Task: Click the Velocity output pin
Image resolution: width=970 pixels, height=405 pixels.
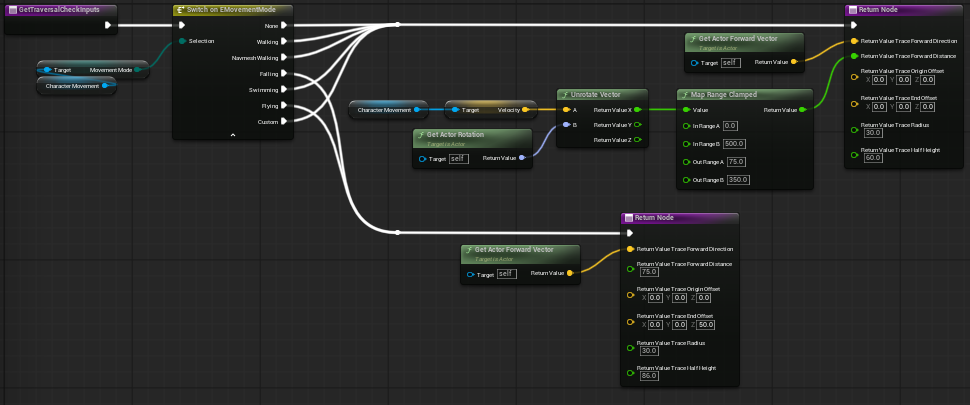Action: (x=525, y=109)
